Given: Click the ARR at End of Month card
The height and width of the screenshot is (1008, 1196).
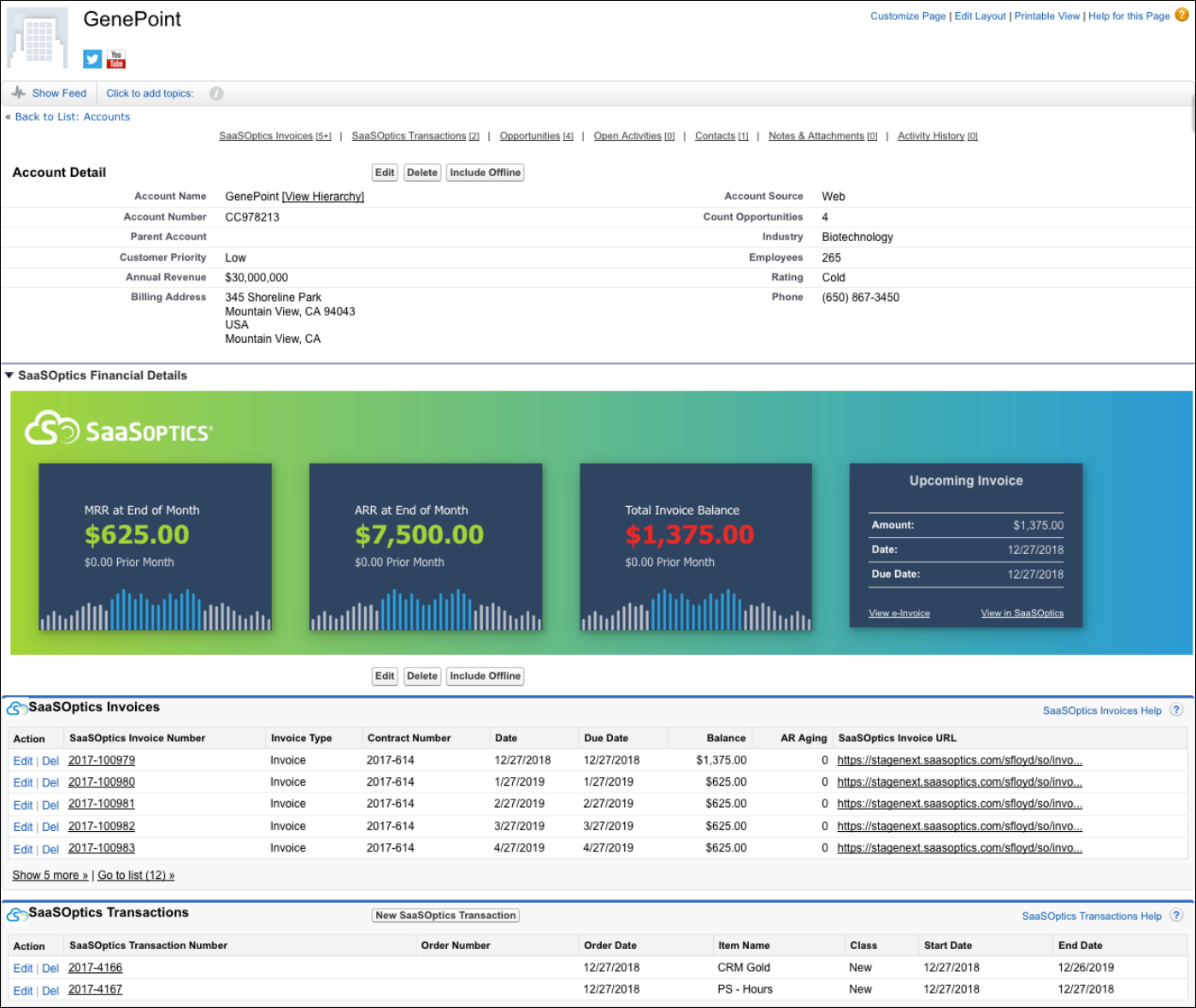Looking at the screenshot, I should click(426, 547).
